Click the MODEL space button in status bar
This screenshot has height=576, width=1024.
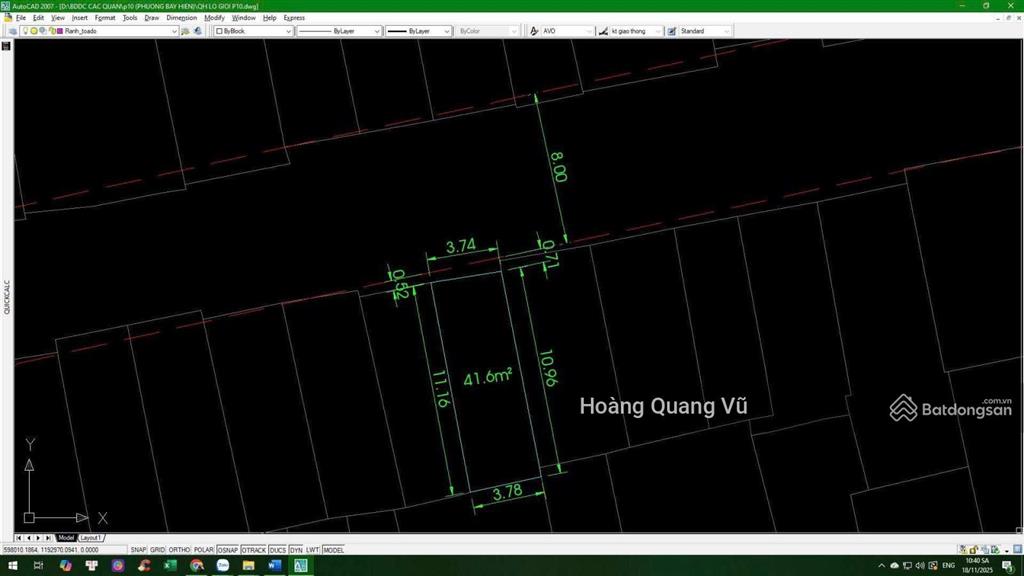click(333, 550)
